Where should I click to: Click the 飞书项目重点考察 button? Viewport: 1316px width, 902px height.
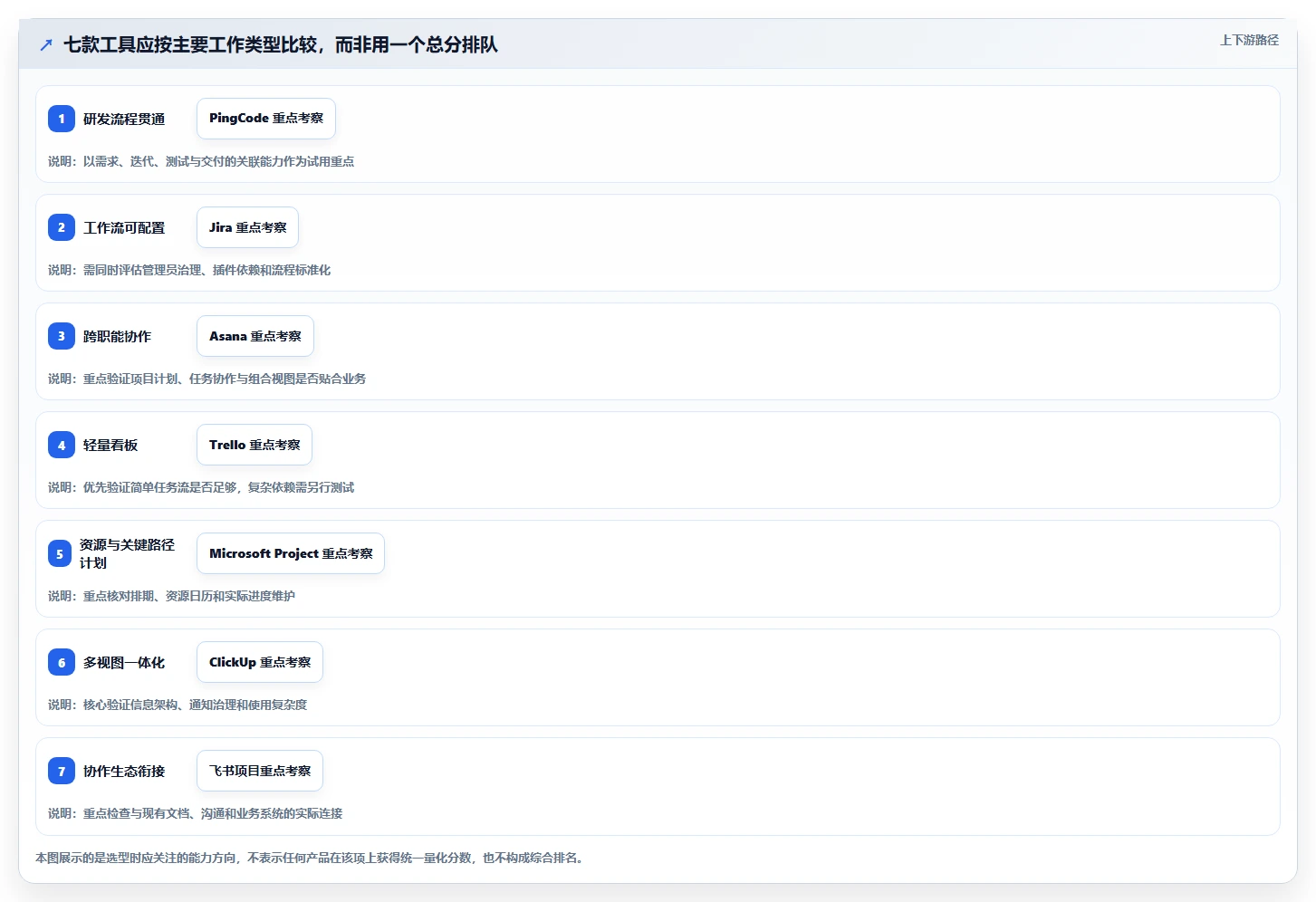coord(260,771)
